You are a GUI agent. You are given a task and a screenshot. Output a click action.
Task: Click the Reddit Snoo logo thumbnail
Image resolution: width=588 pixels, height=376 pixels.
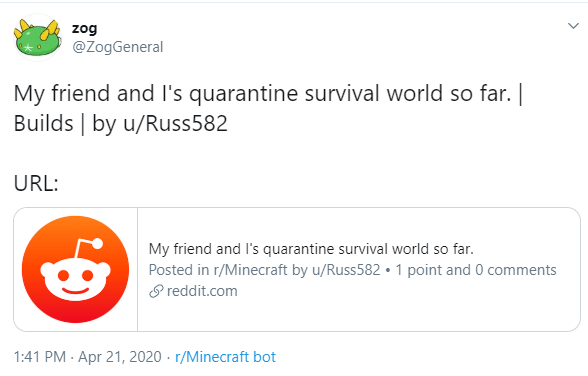coord(75,269)
